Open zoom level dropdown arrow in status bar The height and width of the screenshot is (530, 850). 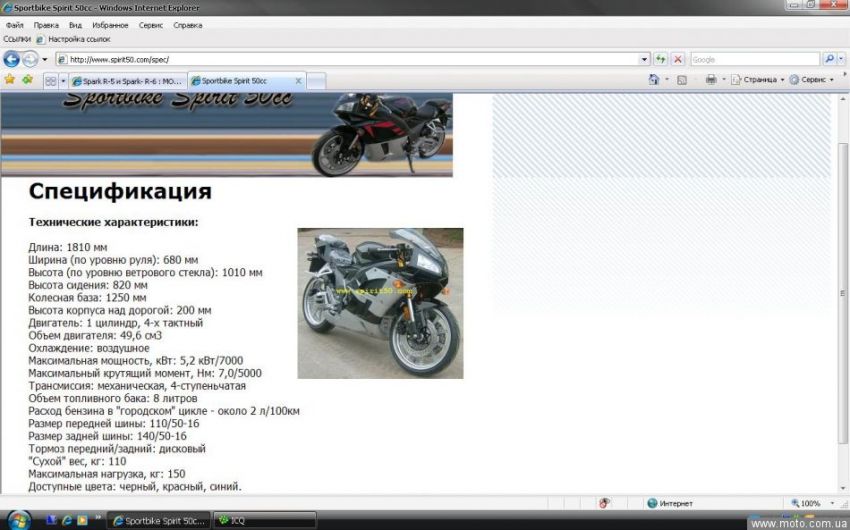coord(832,503)
